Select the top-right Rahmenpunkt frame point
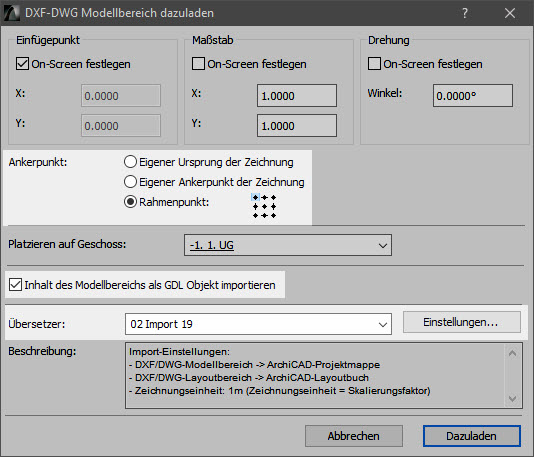 click(x=273, y=198)
